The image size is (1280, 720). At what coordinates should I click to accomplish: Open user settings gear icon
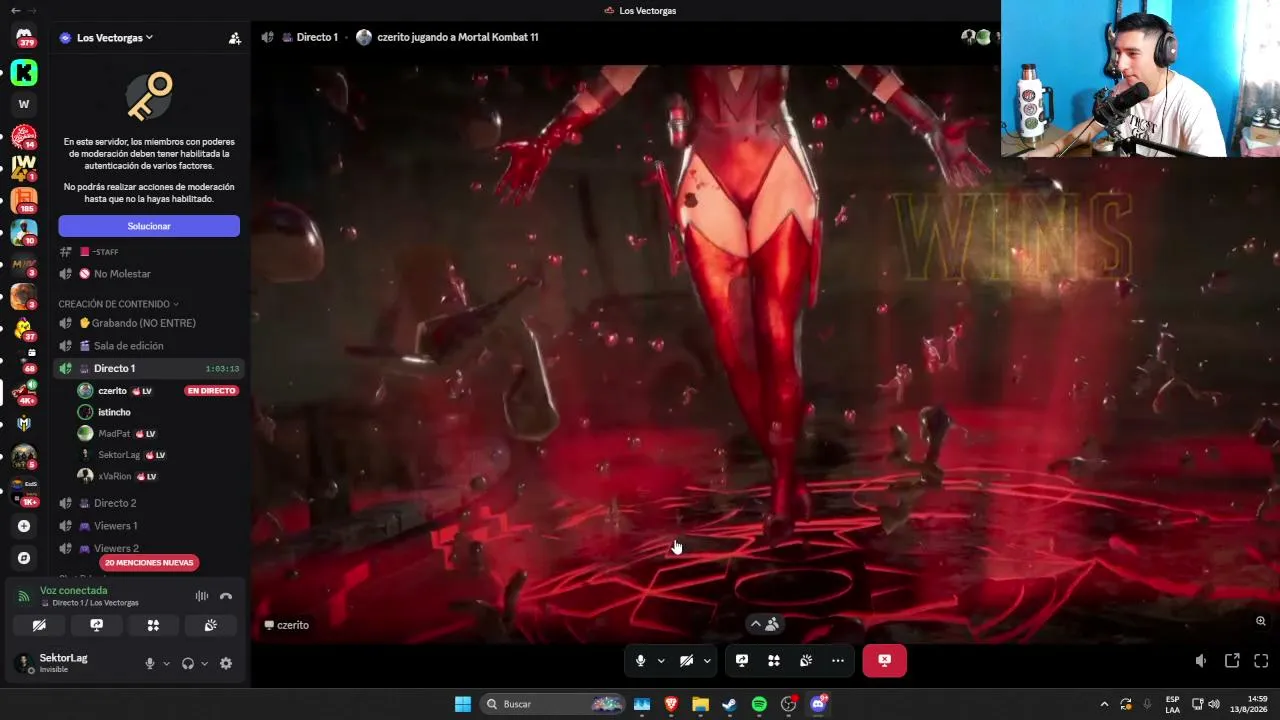click(226, 663)
